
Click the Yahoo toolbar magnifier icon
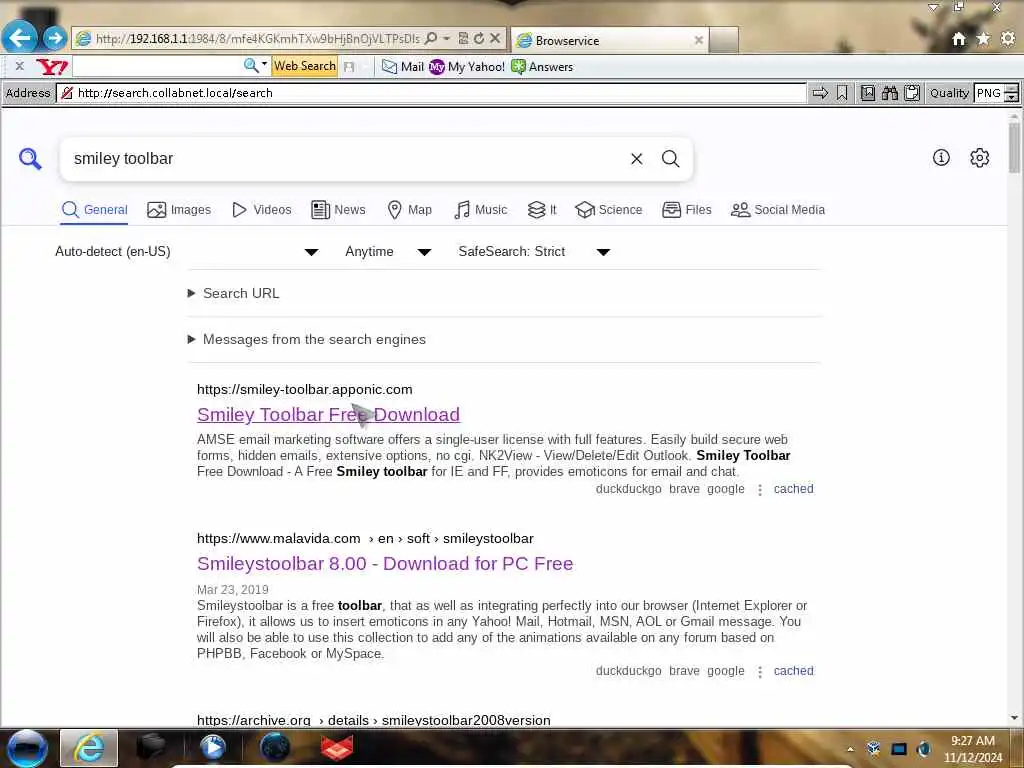250,65
